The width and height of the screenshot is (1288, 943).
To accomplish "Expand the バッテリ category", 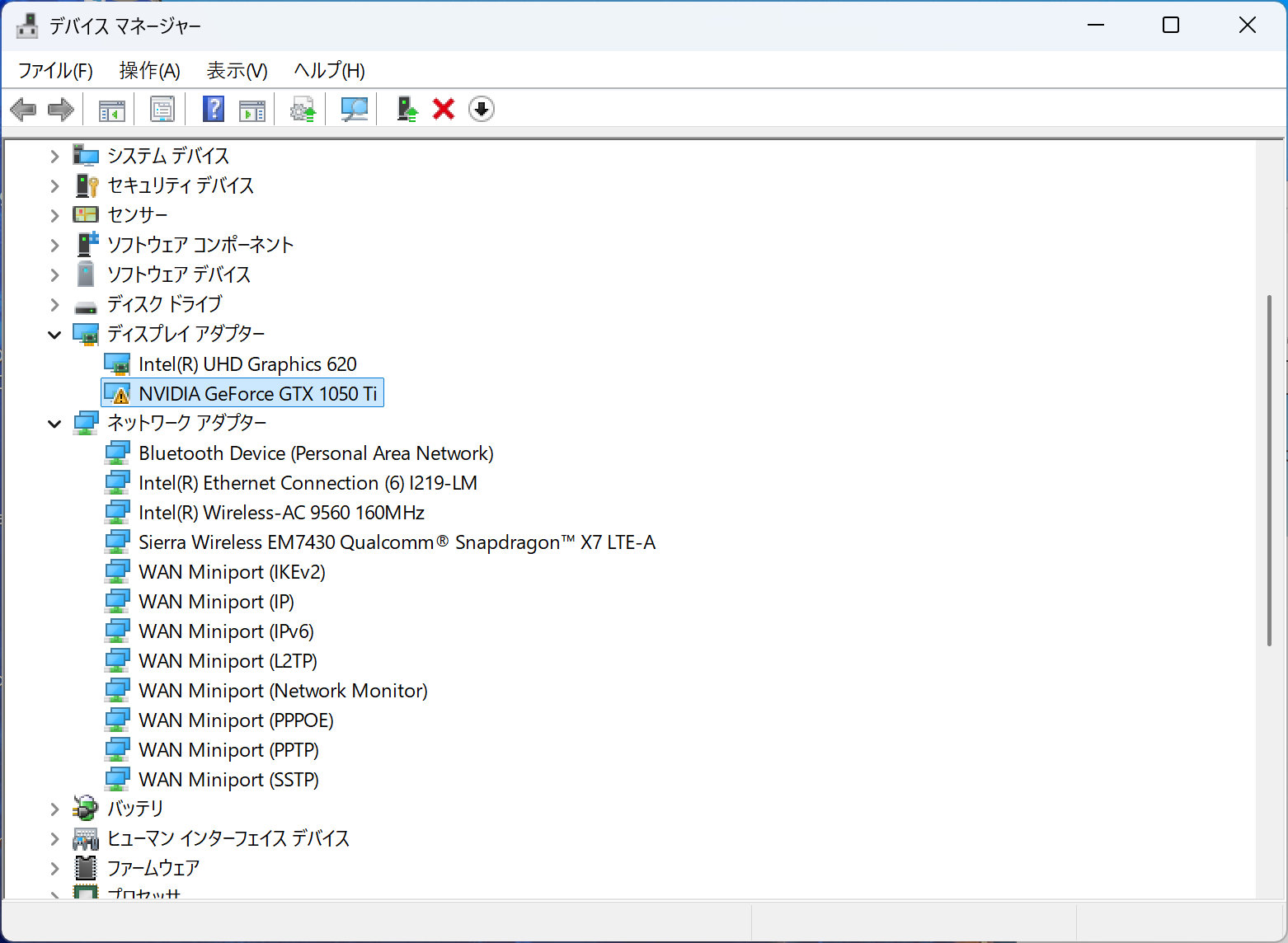I will (54, 809).
